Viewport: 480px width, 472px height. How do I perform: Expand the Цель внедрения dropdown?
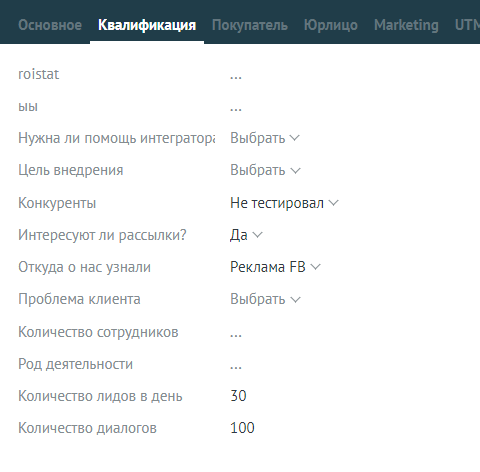click(x=265, y=170)
